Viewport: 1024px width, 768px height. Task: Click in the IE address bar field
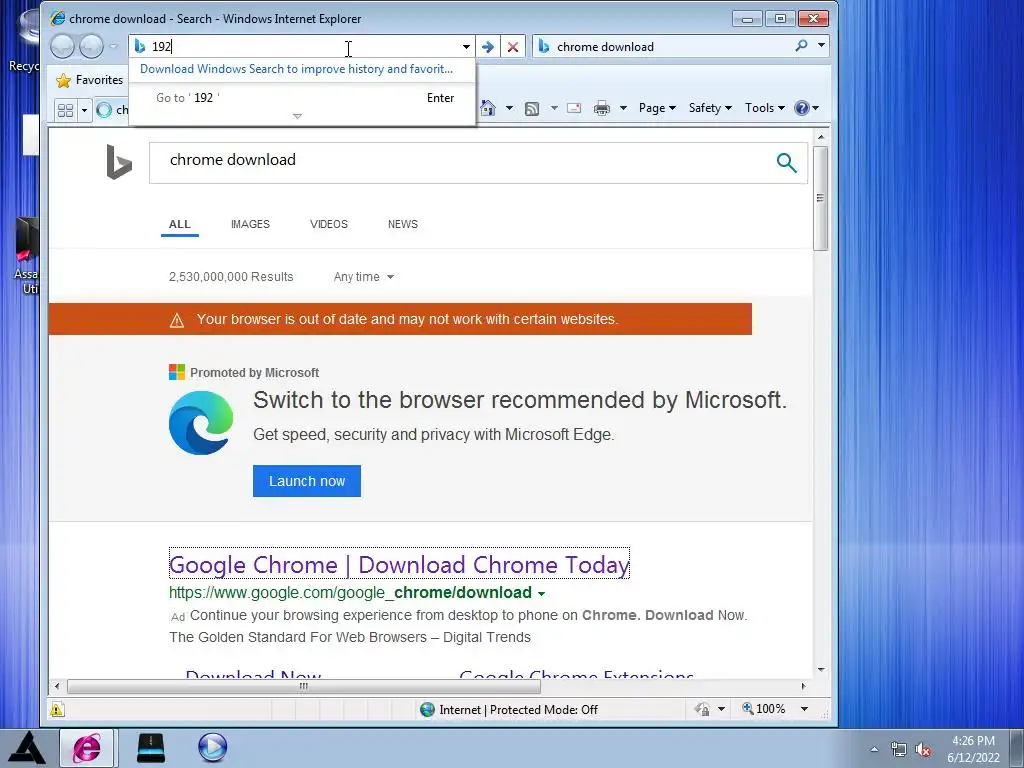pyautogui.click(x=304, y=47)
